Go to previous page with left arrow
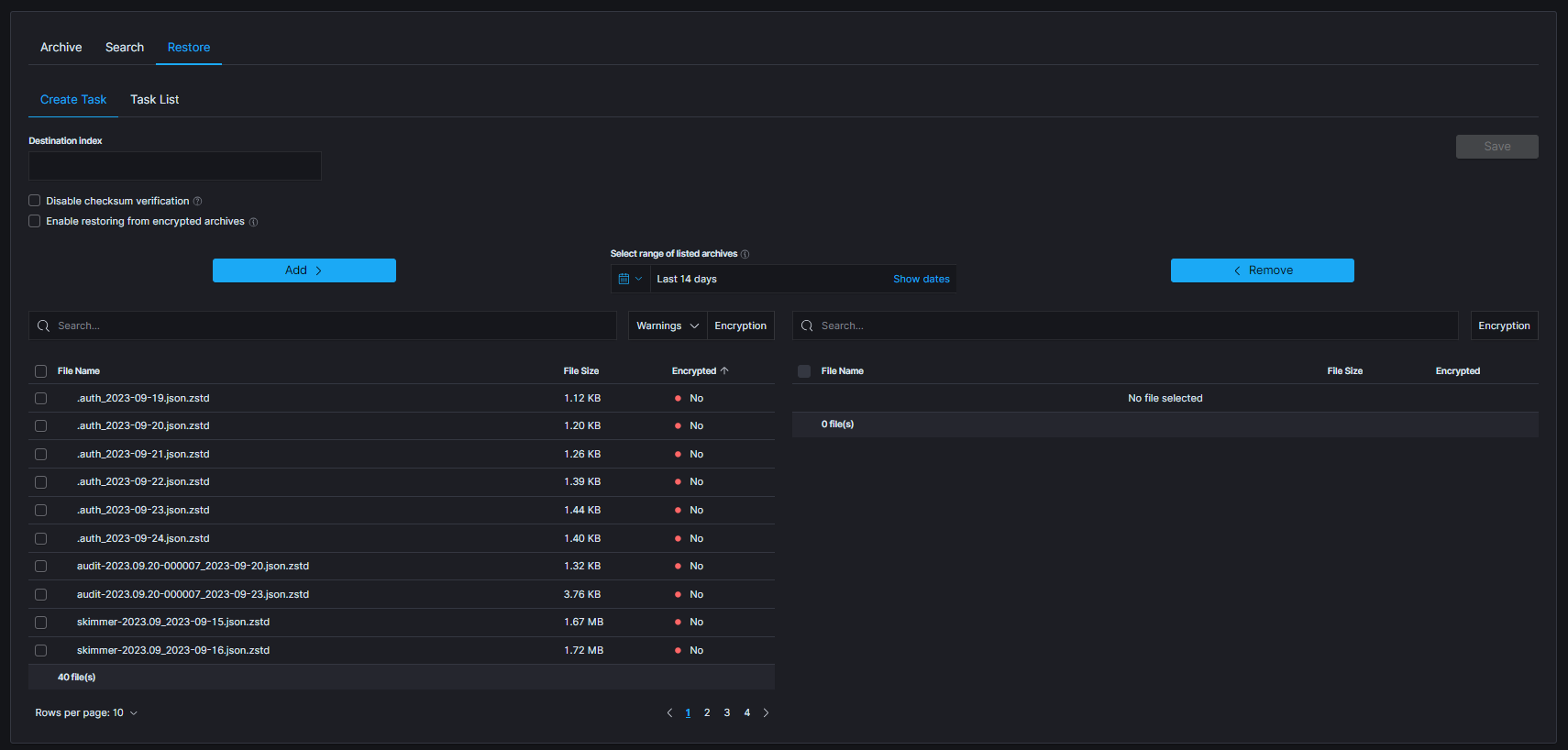Image resolution: width=1568 pixels, height=750 pixels. (x=669, y=712)
